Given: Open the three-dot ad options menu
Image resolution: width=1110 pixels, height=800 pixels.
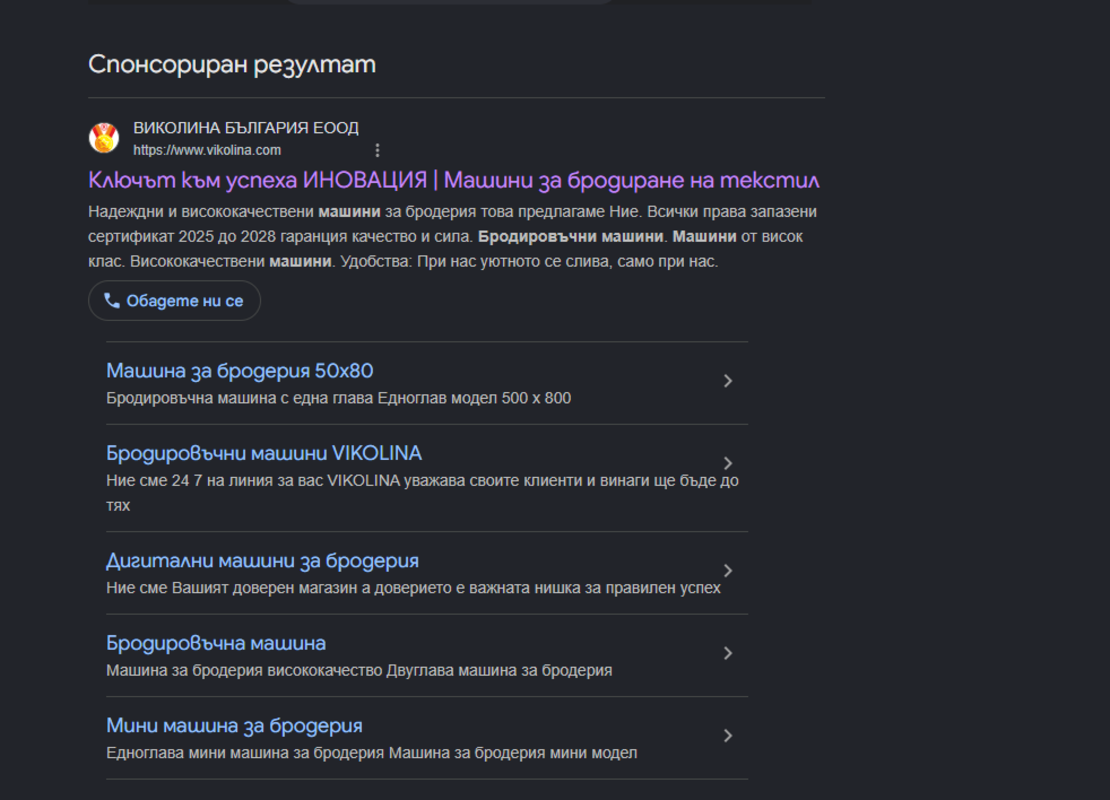Looking at the screenshot, I should tap(377, 150).
